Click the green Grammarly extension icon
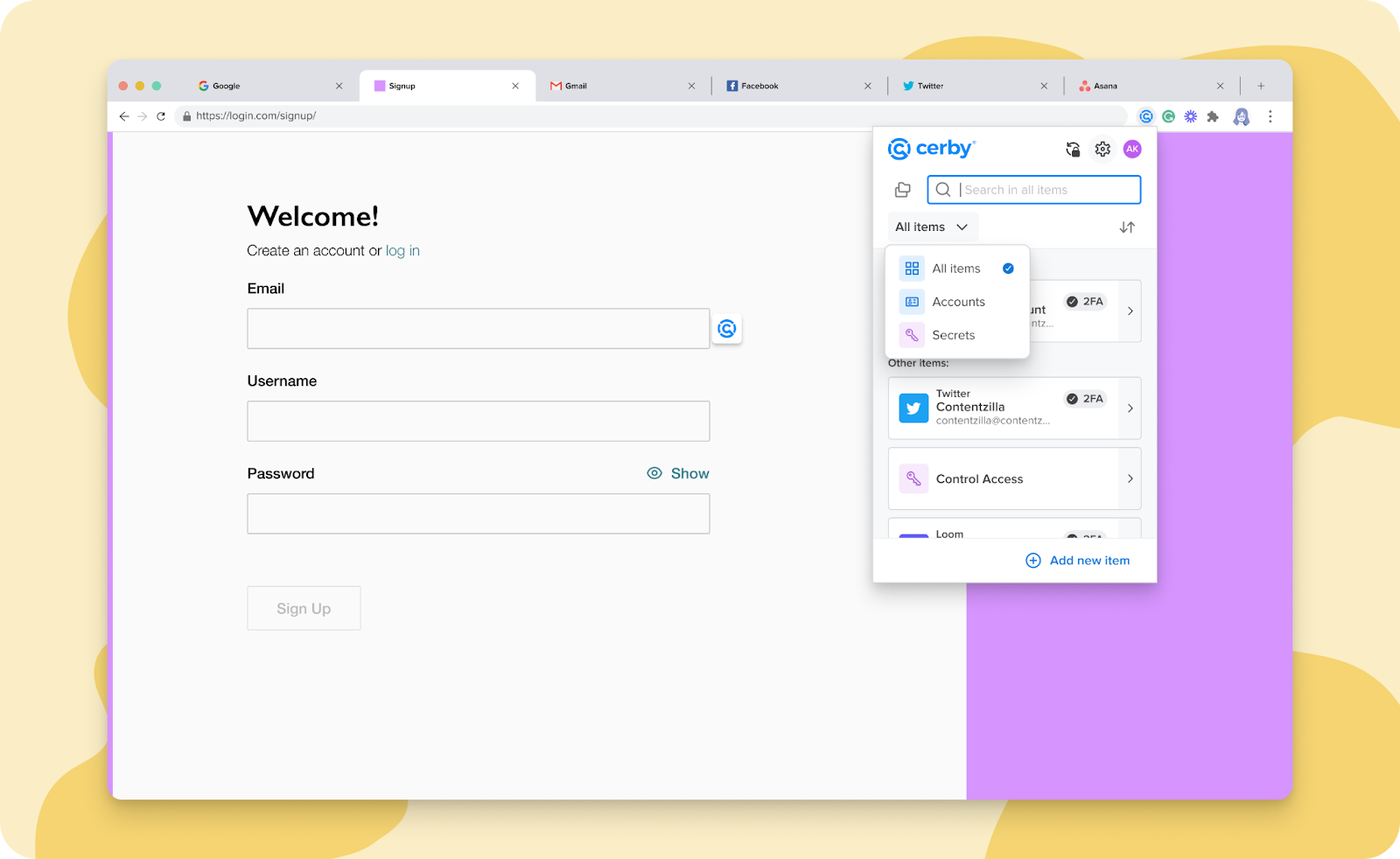This screenshot has height=859, width=1400. 1168,116
